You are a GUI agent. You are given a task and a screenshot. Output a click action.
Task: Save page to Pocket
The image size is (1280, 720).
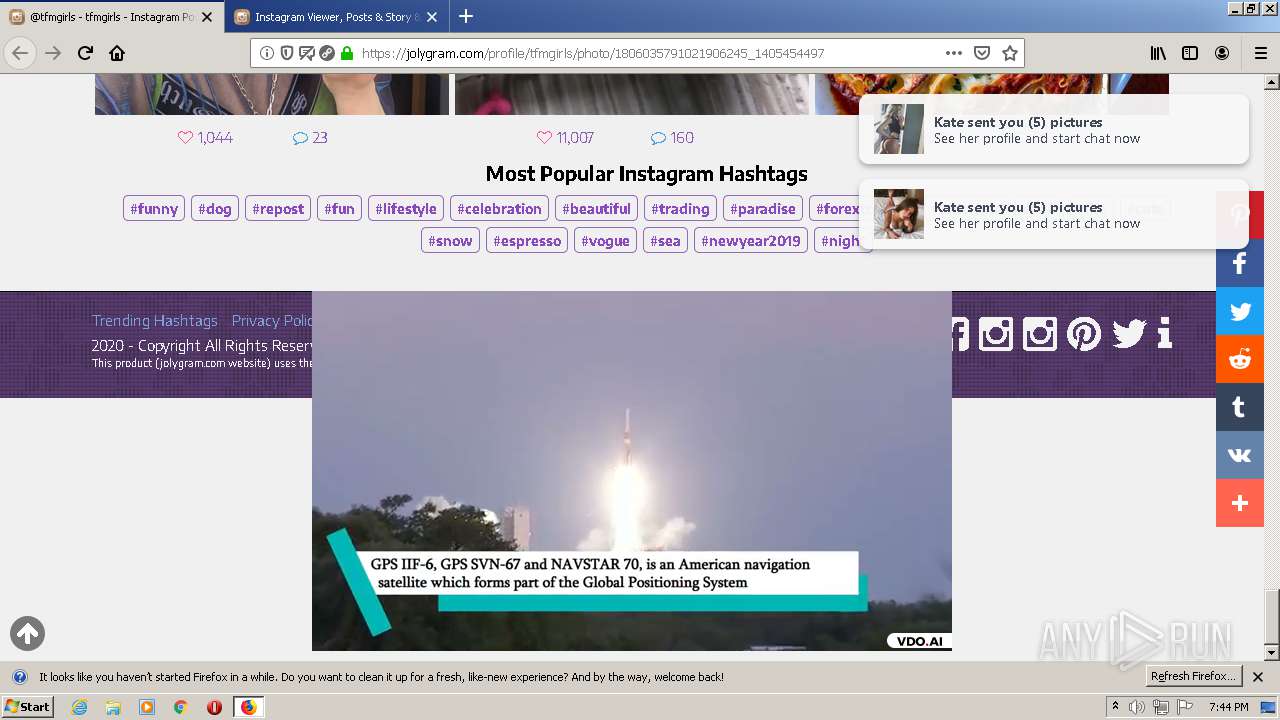[x=982, y=53]
